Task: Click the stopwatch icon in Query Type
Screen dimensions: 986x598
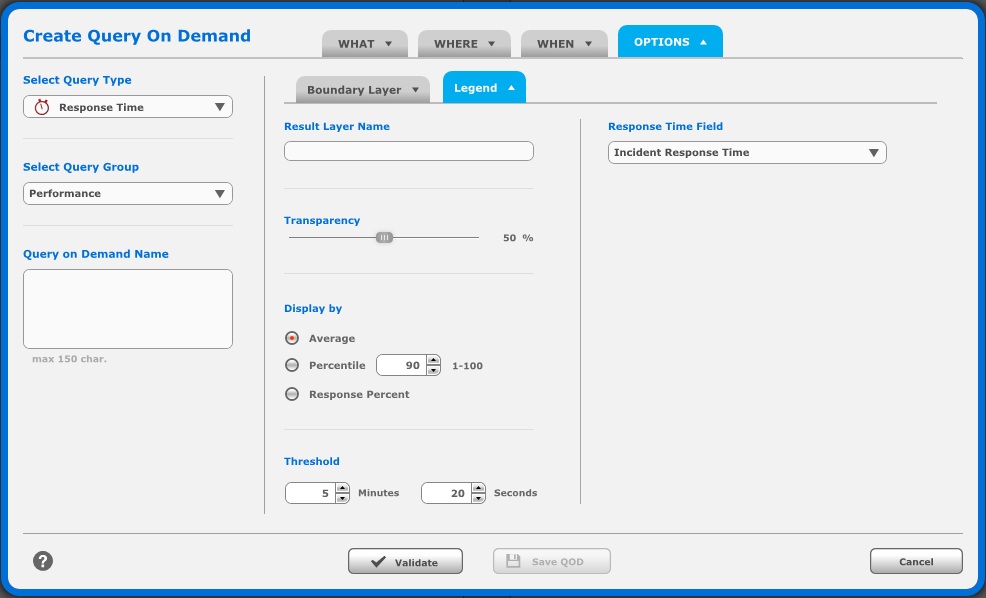Action: 41,107
